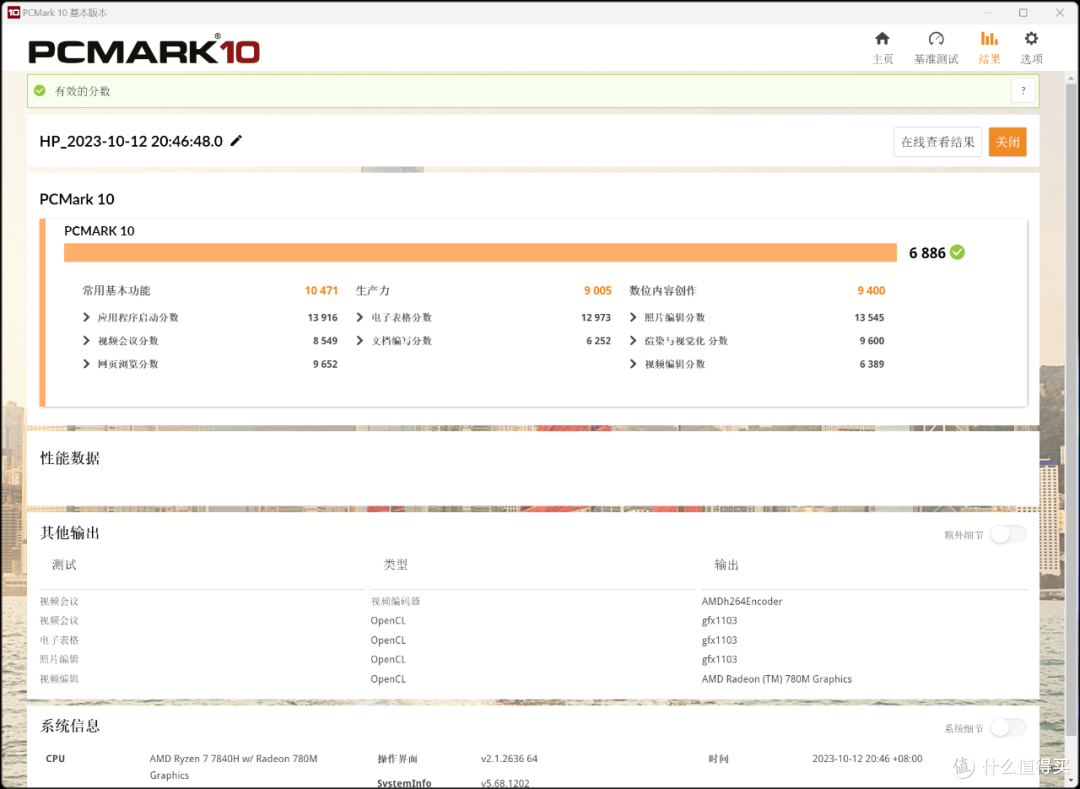This screenshot has height=789, width=1080.
Task: Click the CPU value AMD Ryzen 7 7840H
Action: click(x=233, y=766)
